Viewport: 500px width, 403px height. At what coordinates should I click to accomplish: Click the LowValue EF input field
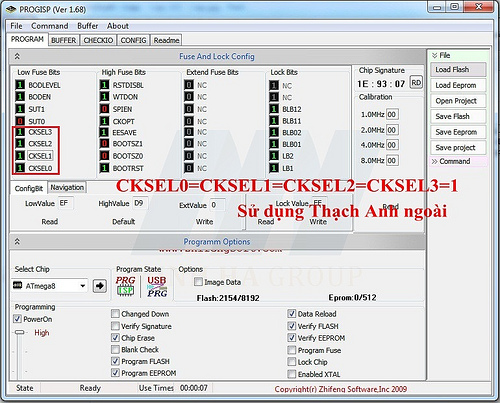(66, 203)
